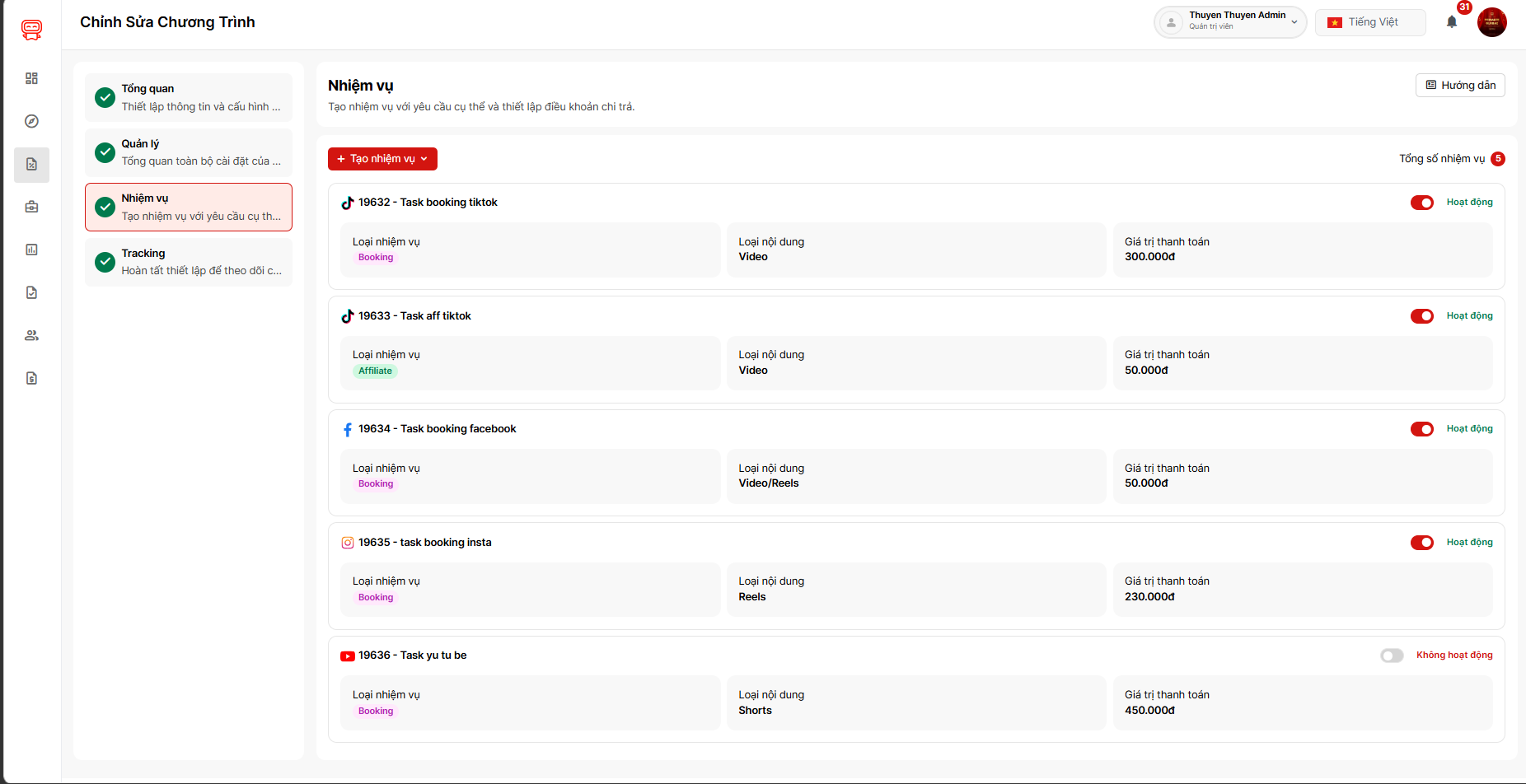This screenshot has height=784, width=1526.
Task: Switch to the Tracking step
Action: [x=189, y=262]
